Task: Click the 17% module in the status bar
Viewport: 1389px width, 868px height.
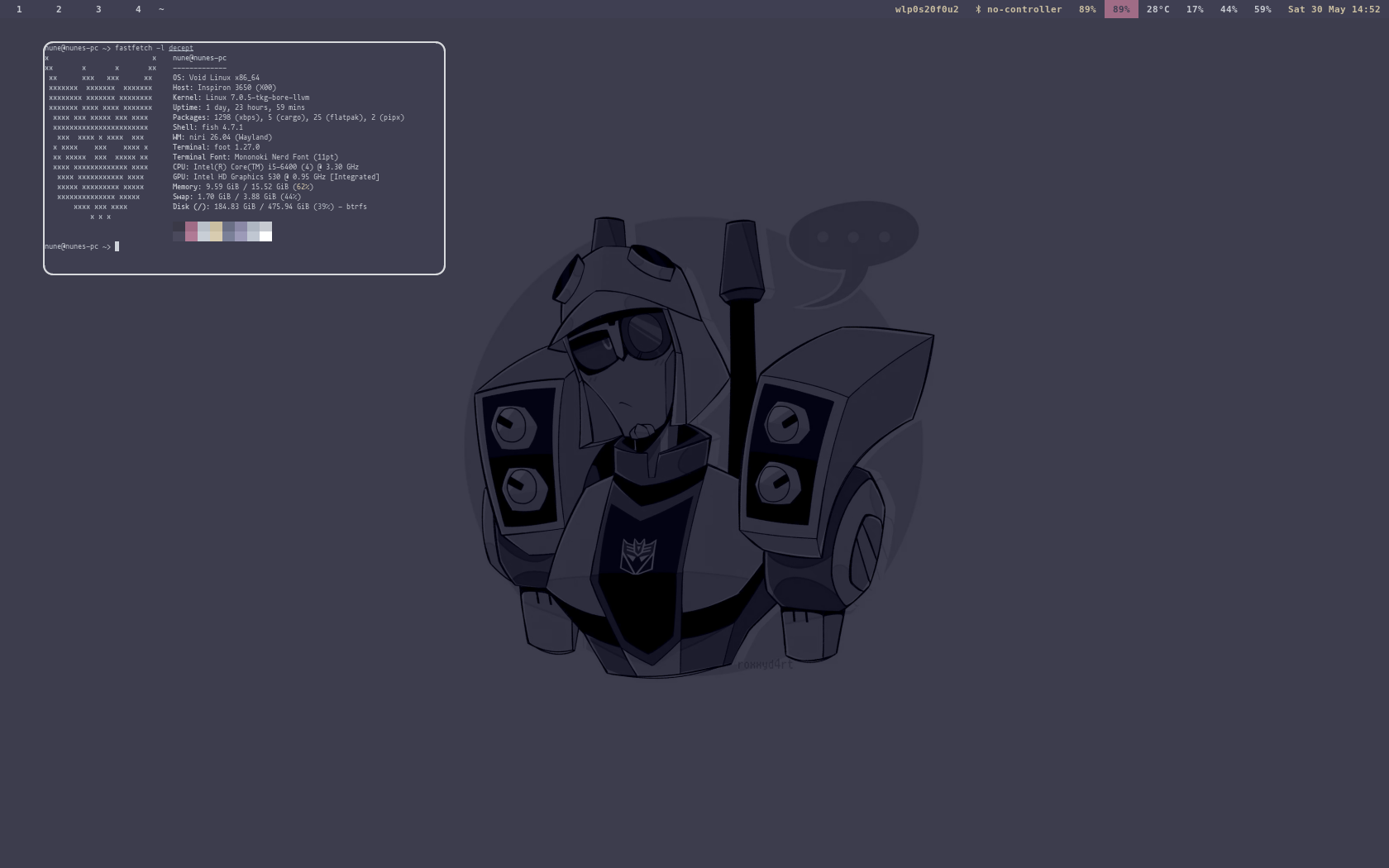Action: tap(1195, 9)
